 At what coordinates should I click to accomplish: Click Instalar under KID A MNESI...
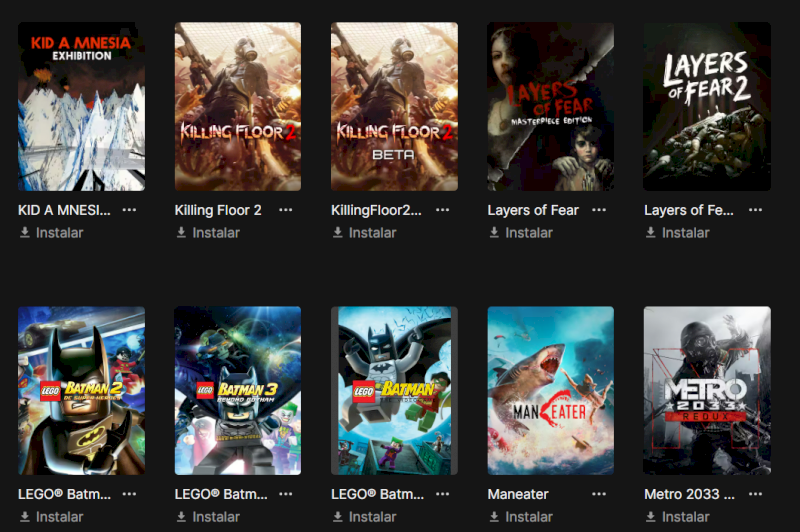tap(51, 233)
